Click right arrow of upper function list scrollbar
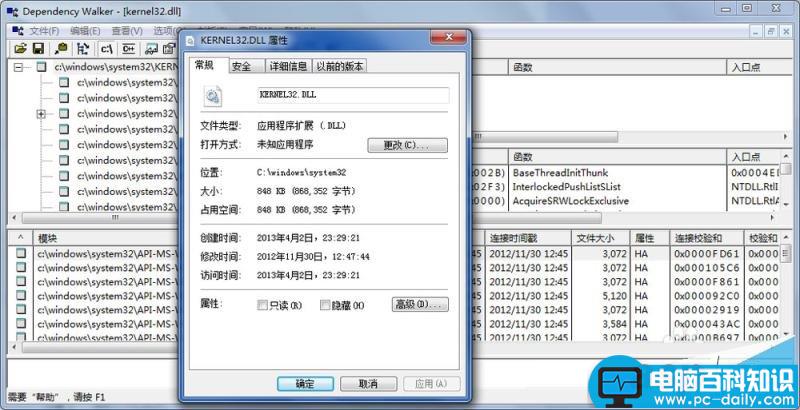Screen dimensions: 800x410 tap(785, 137)
